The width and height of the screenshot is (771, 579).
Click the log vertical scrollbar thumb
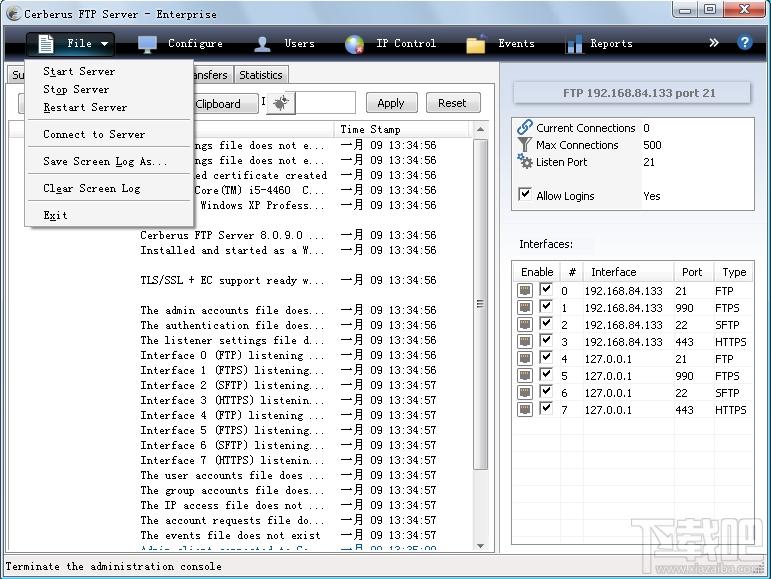click(x=480, y=304)
